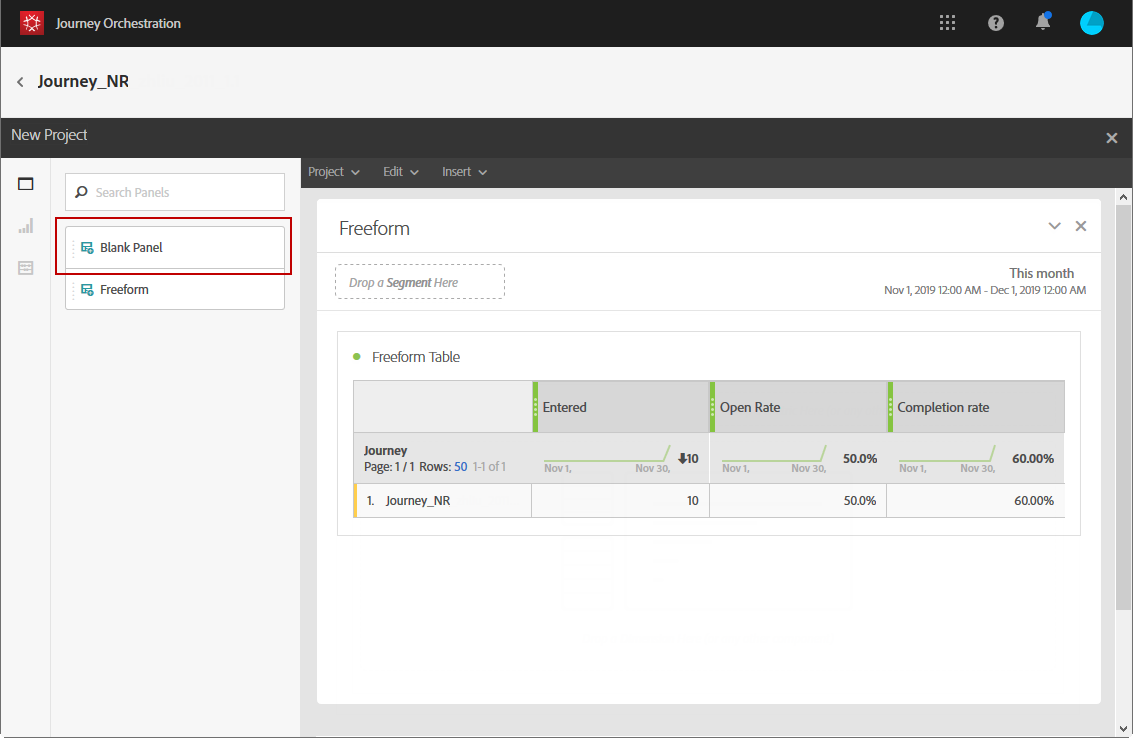The image size is (1133, 738).
Task: Go back using the Journey_NR back arrow
Action: [20, 82]
